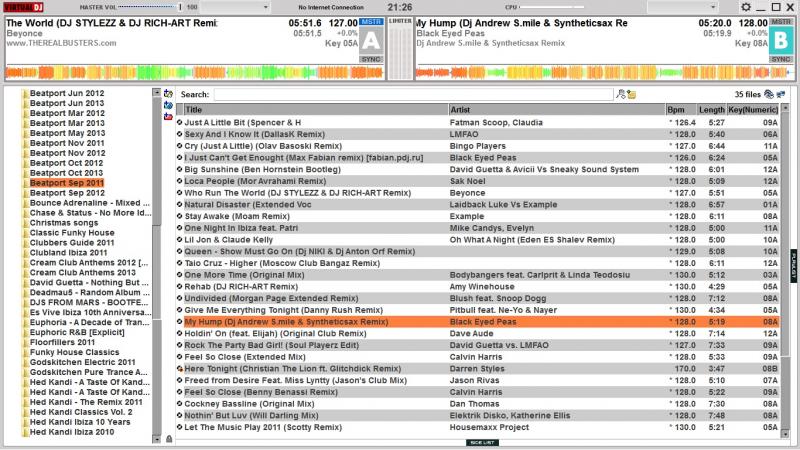This screenshot has width=800, height=450.
Task: Click the Christmas songs folder icon
Action: (x=24, y=223)
